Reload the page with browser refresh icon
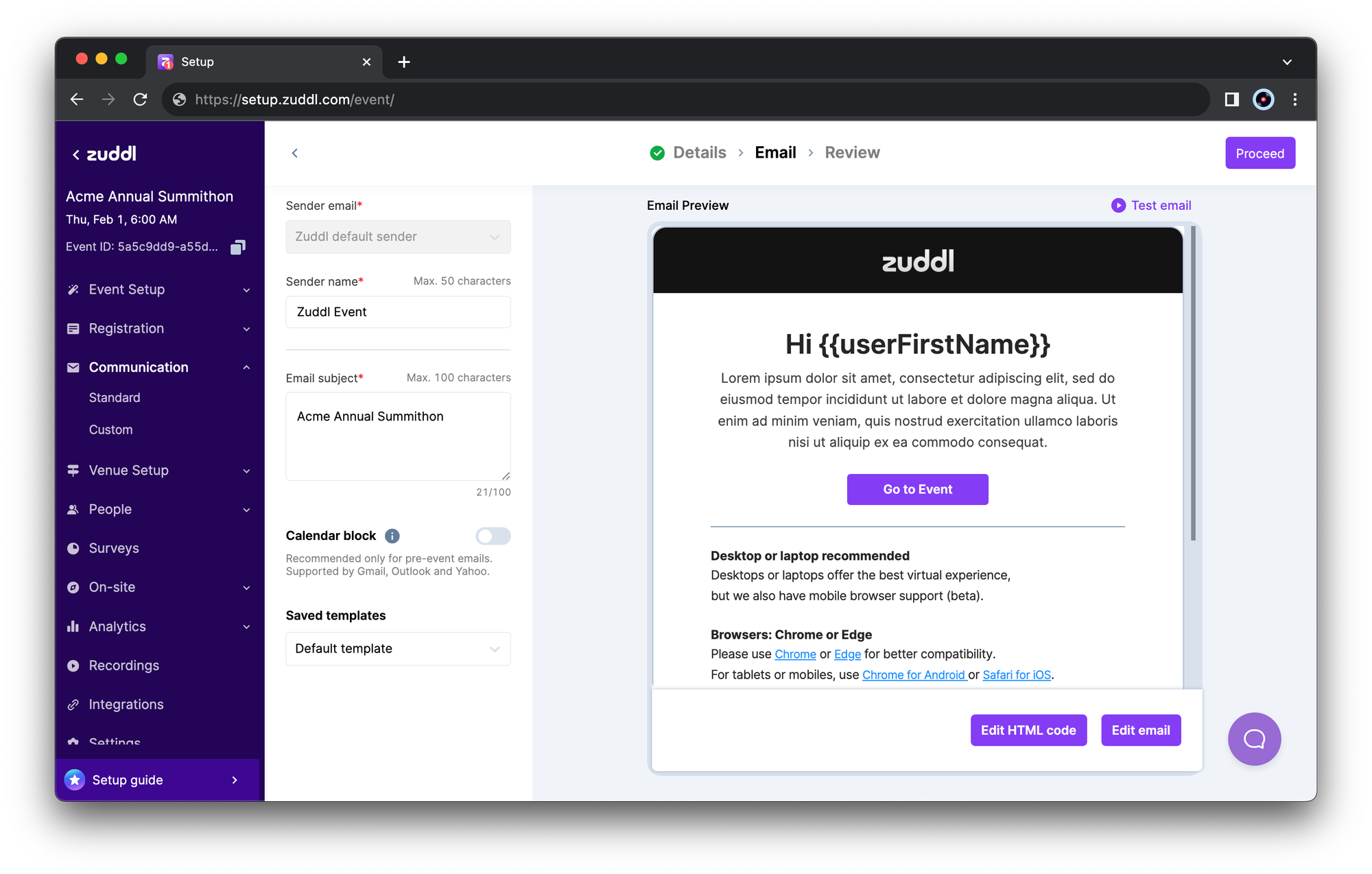Image resolution: width=1372 pixels, height=874 pixels. (x=141, y=99)
